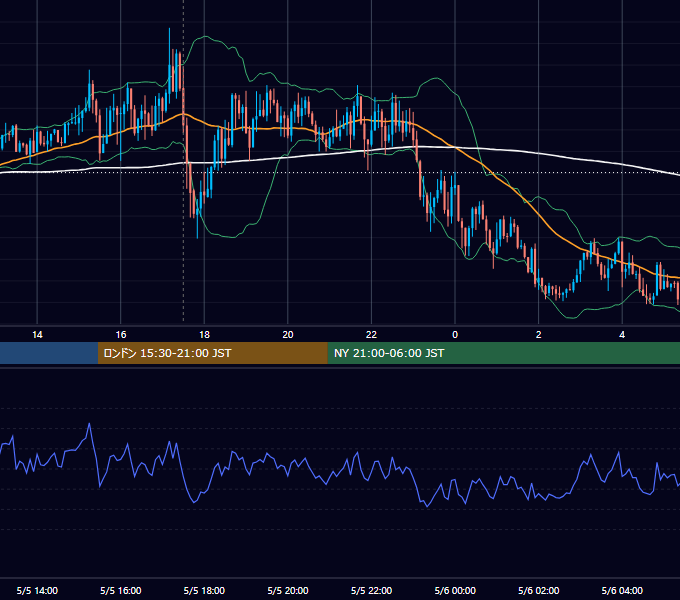Click the 5/5 16:00 time axis label
The width and height of the screenshot is (680, 600).
tap(121, 590)
